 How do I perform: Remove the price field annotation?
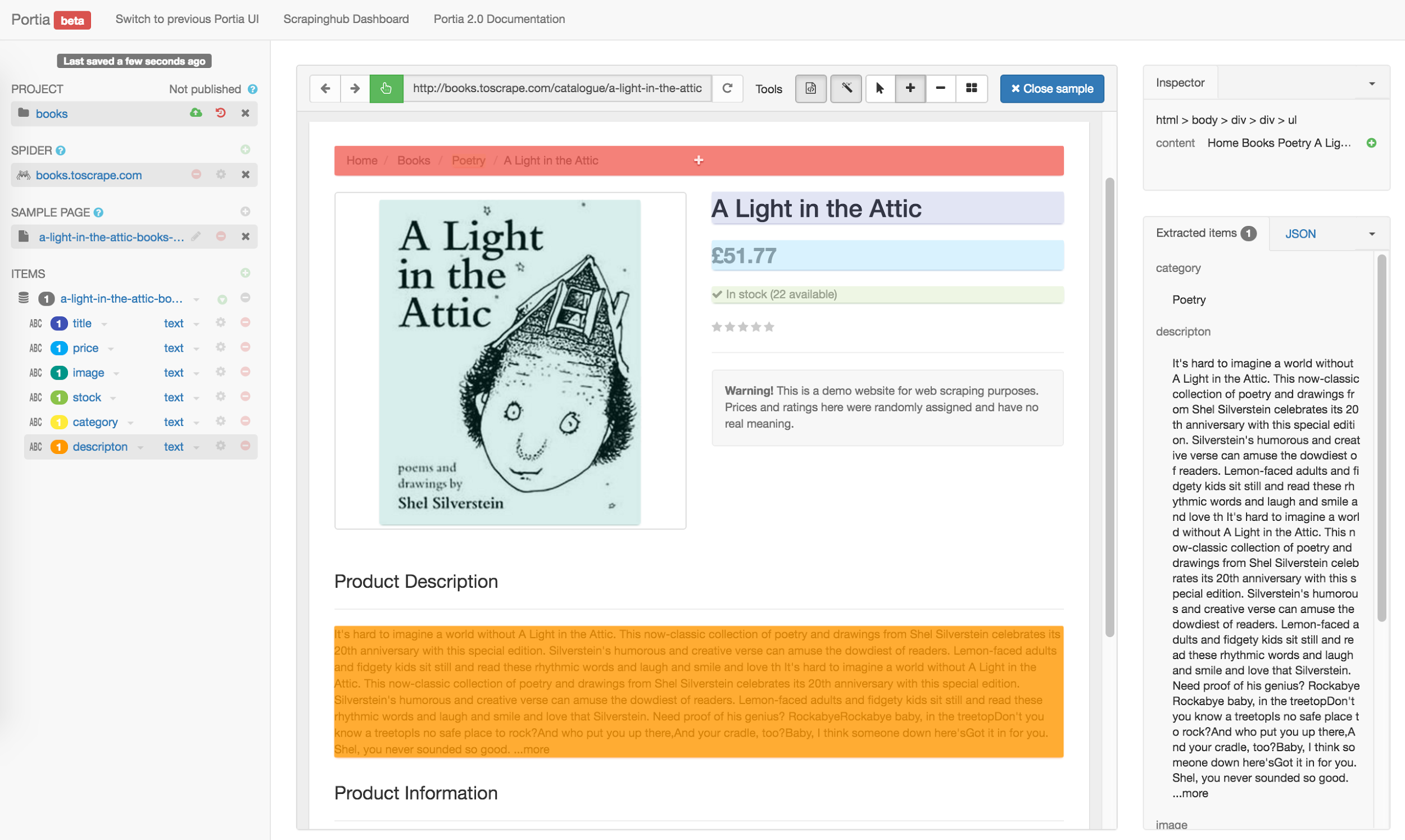point(245,347)
